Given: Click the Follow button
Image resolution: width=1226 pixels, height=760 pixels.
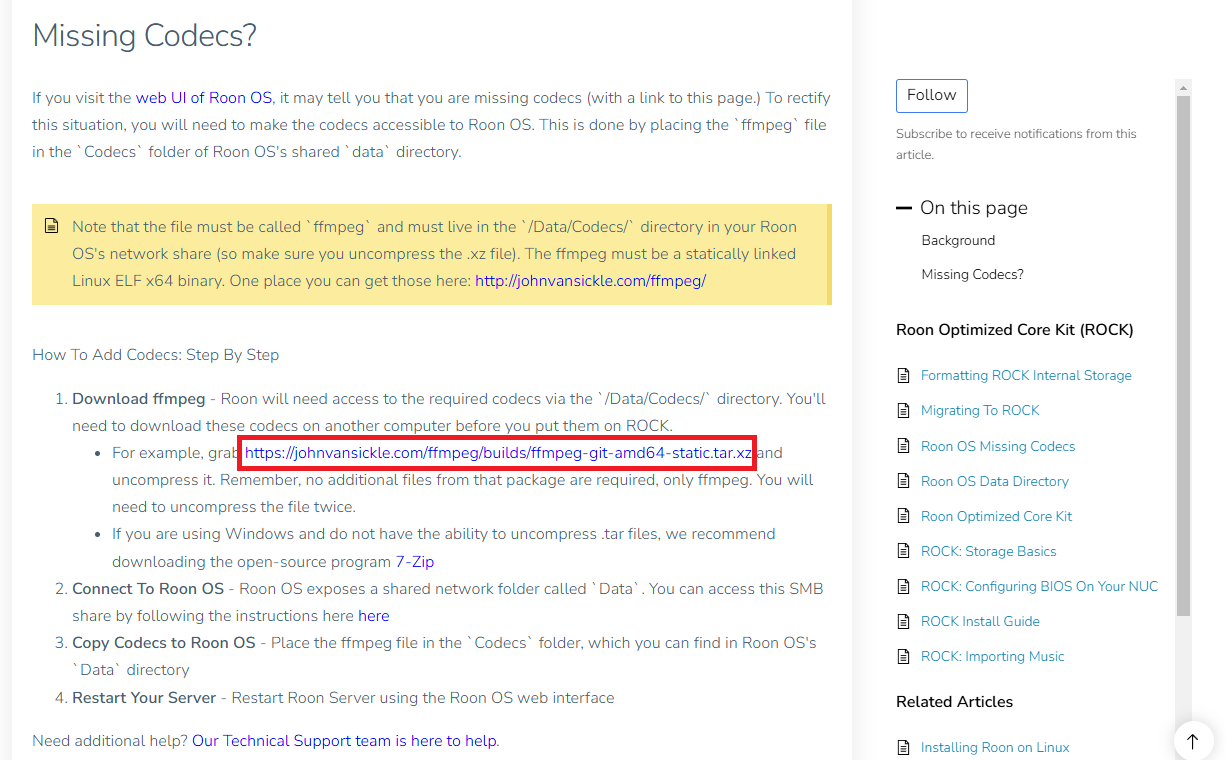Looking at the screenshot, I should click(932, 95).
